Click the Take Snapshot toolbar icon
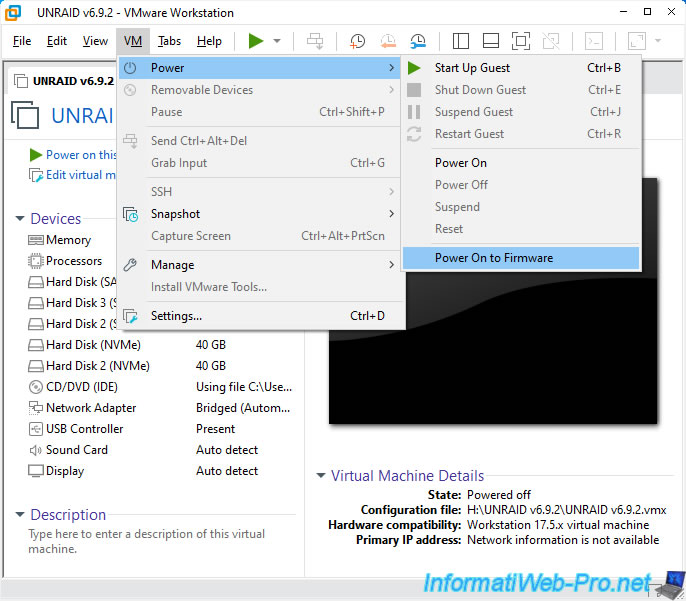 tap(357, 41)
